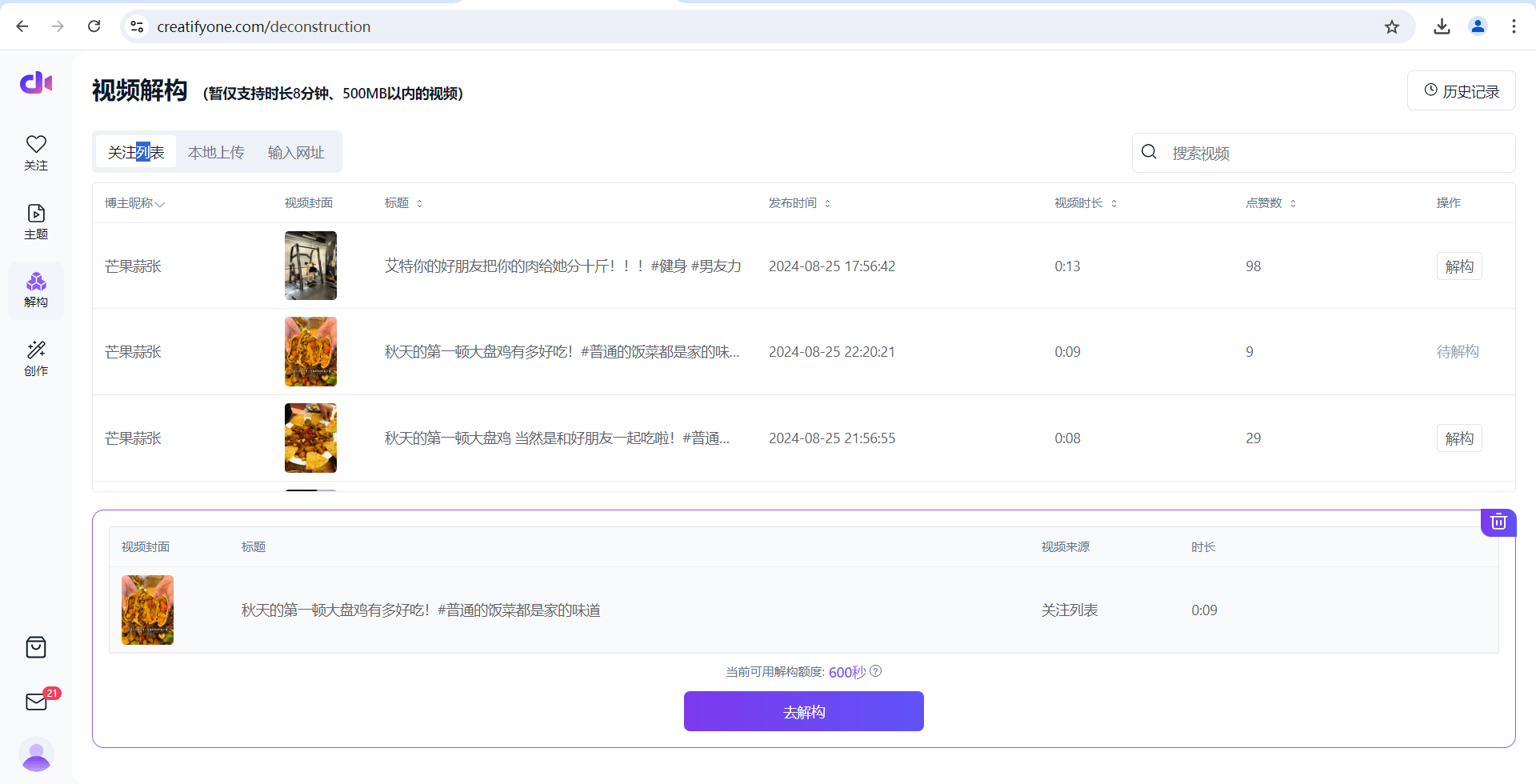The height and width of the screenshot is (784, 1536).
Task: Switch to the 输入网址 tab
Action: click(295, 151)
